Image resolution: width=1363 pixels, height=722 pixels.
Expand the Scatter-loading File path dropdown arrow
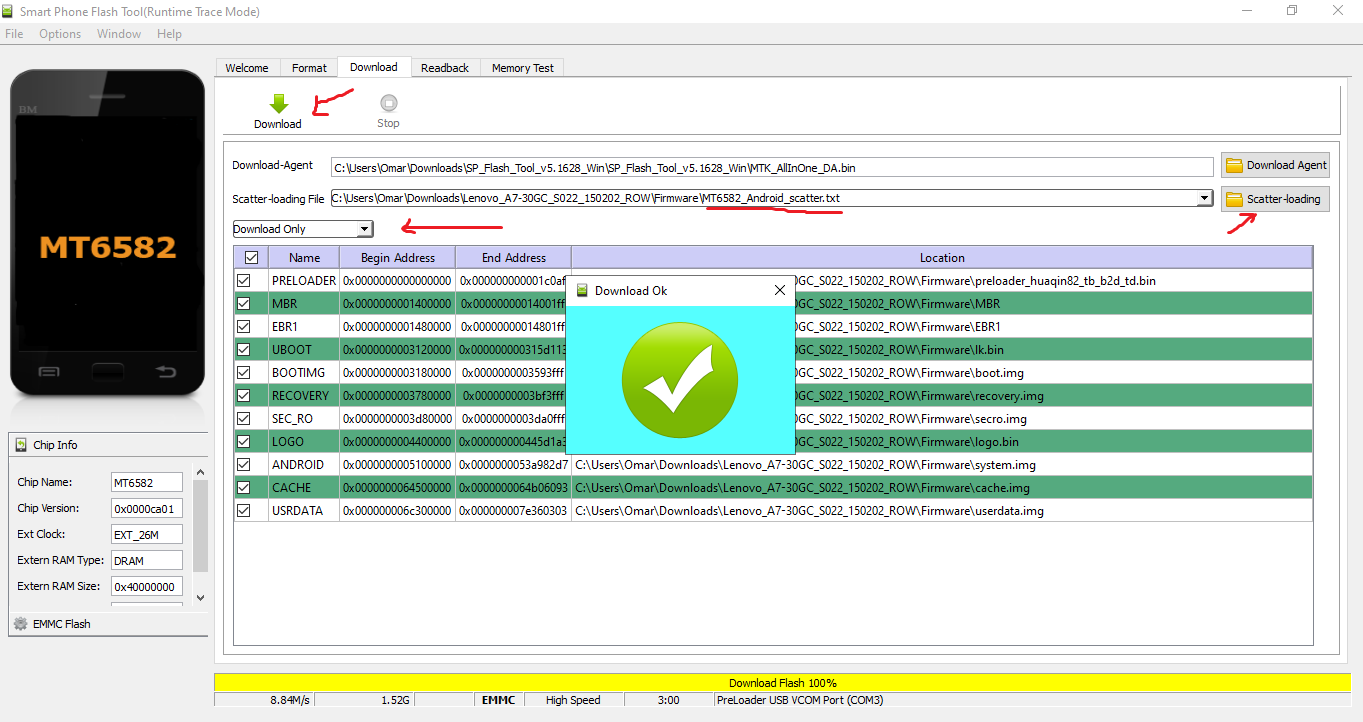(x=1205, y=199)
